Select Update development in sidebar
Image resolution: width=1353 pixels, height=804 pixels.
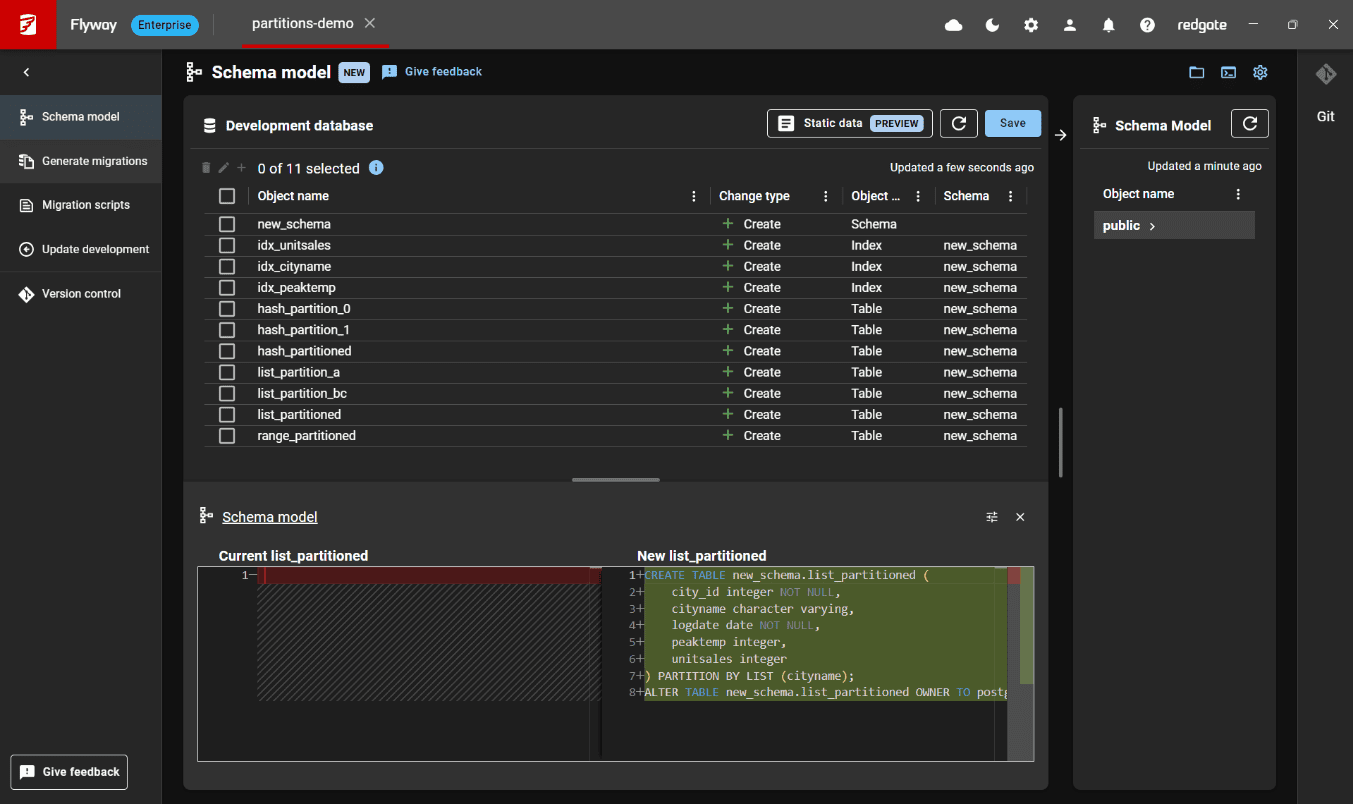pos(80,249)
